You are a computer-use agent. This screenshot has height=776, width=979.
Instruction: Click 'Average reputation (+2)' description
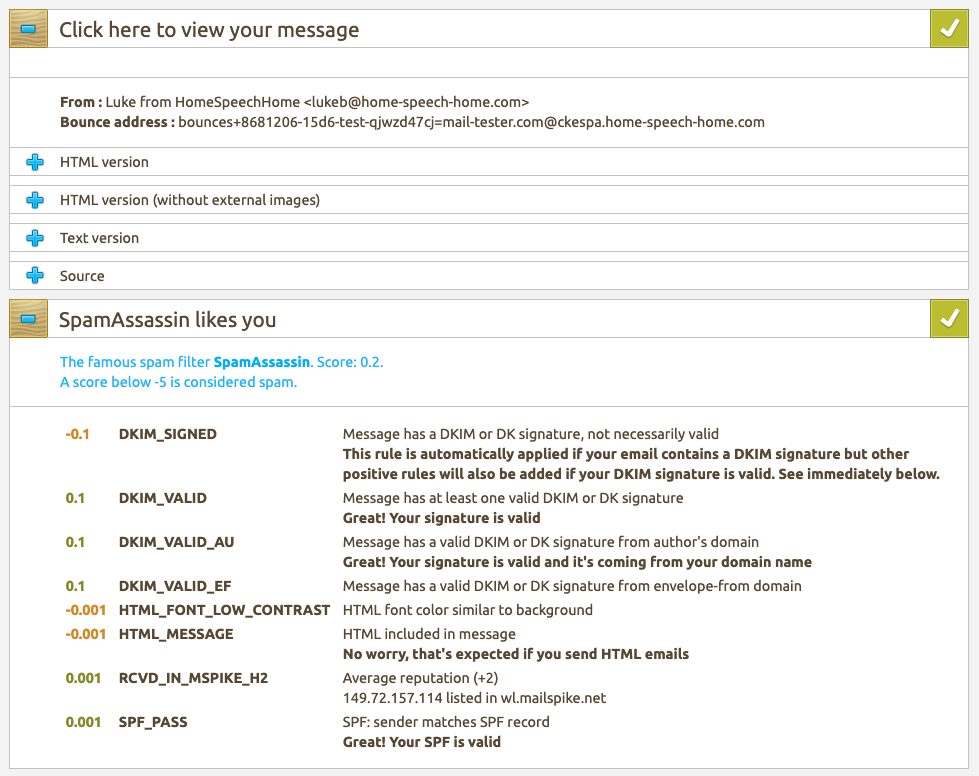click(421, 678)
